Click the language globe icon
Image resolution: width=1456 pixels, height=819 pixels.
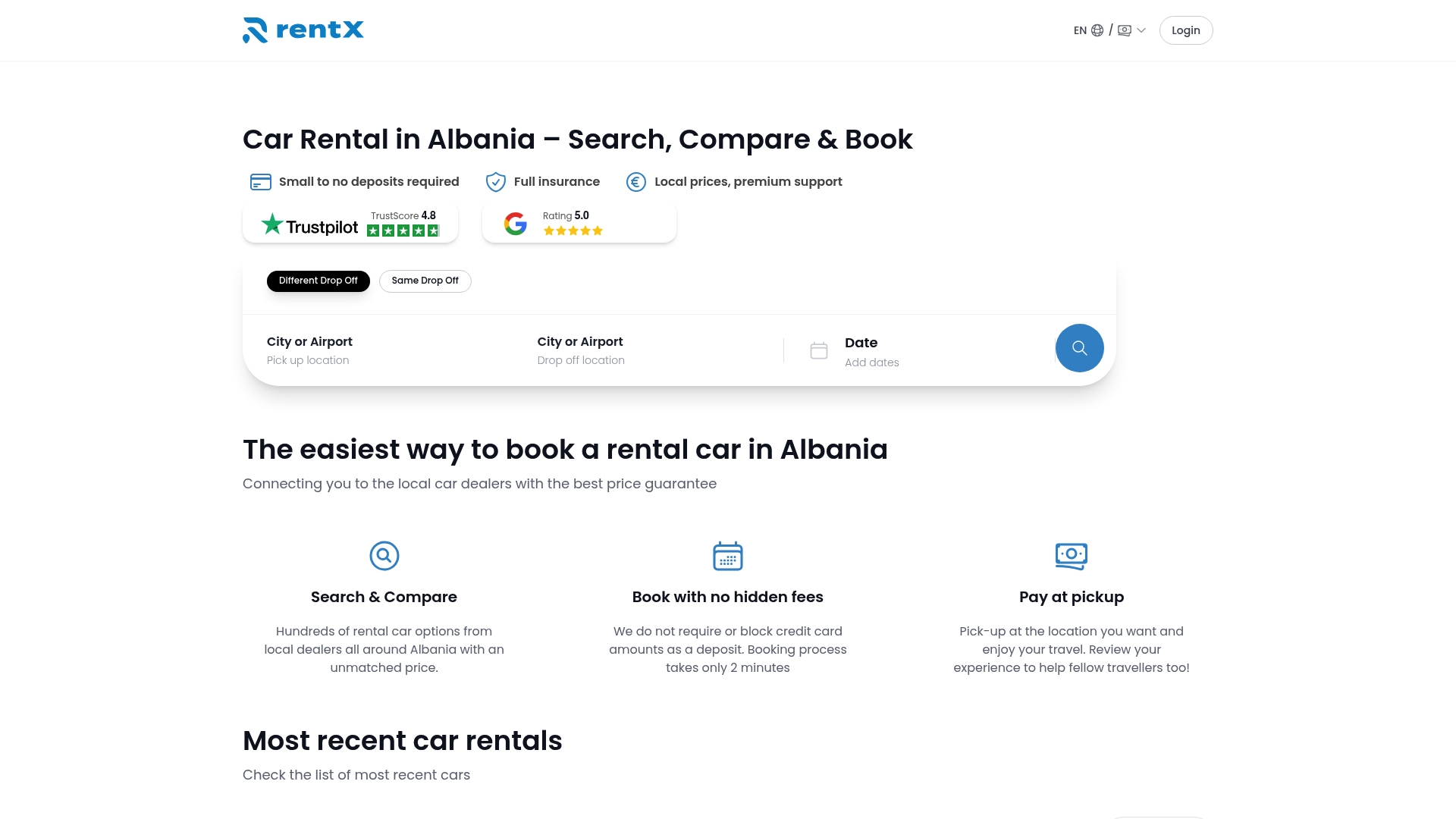(1097, 30)
